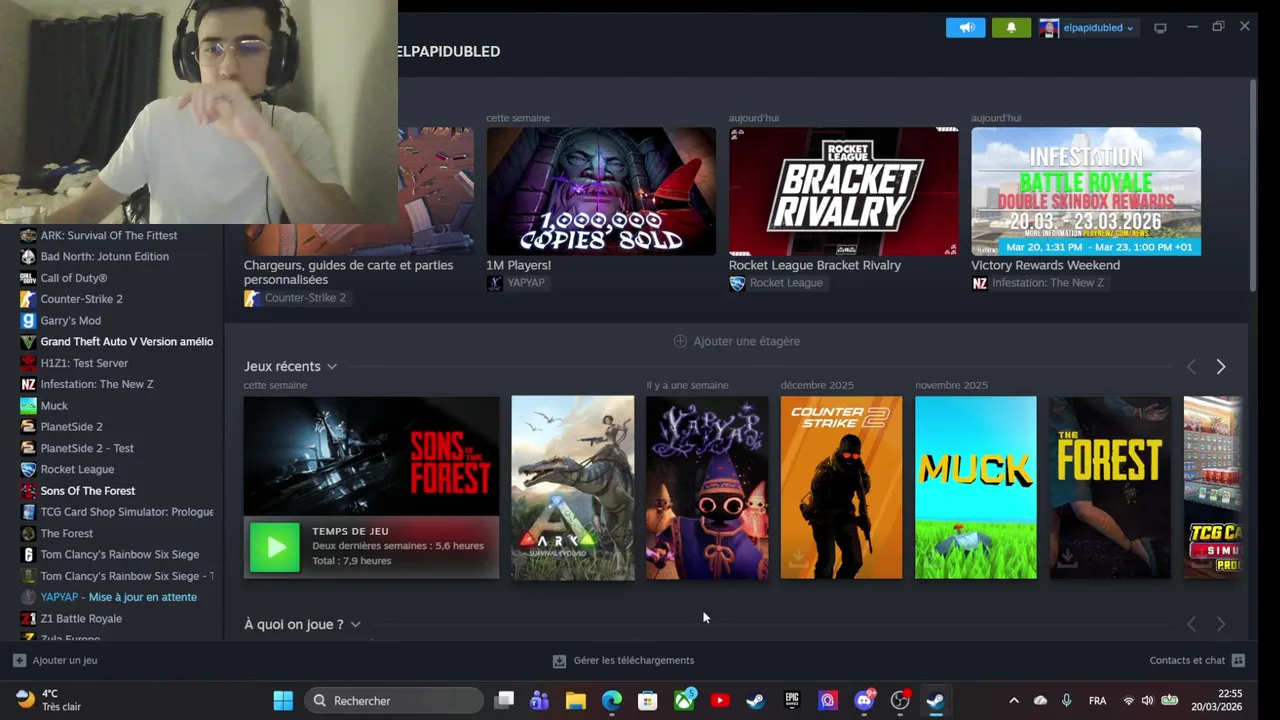
Task: Click the ARK: Survival Of The Fittest icon
Action: [28, 235]
